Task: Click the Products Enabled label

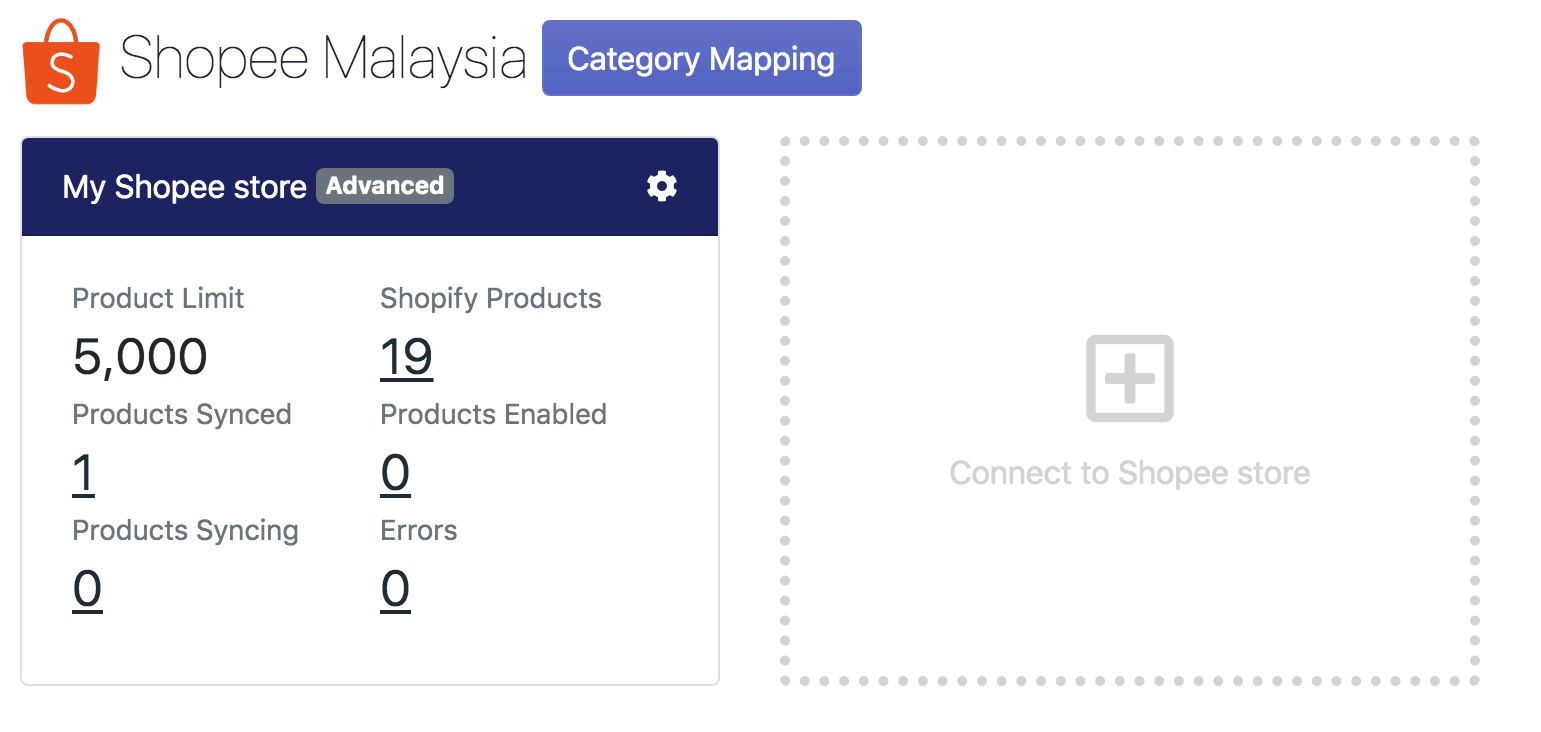Action: 493,414
